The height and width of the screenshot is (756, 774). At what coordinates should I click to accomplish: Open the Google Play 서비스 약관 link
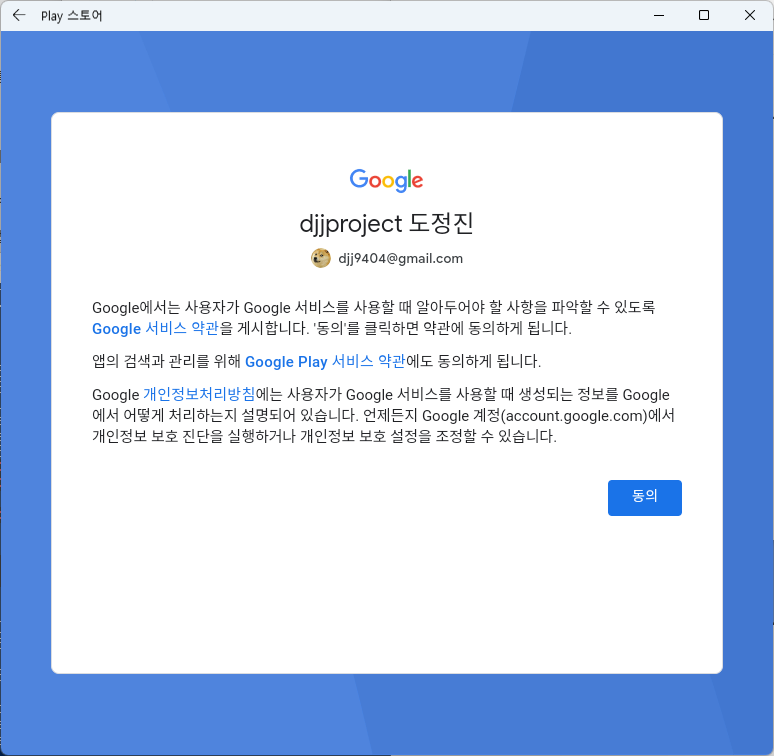(325, 362)
